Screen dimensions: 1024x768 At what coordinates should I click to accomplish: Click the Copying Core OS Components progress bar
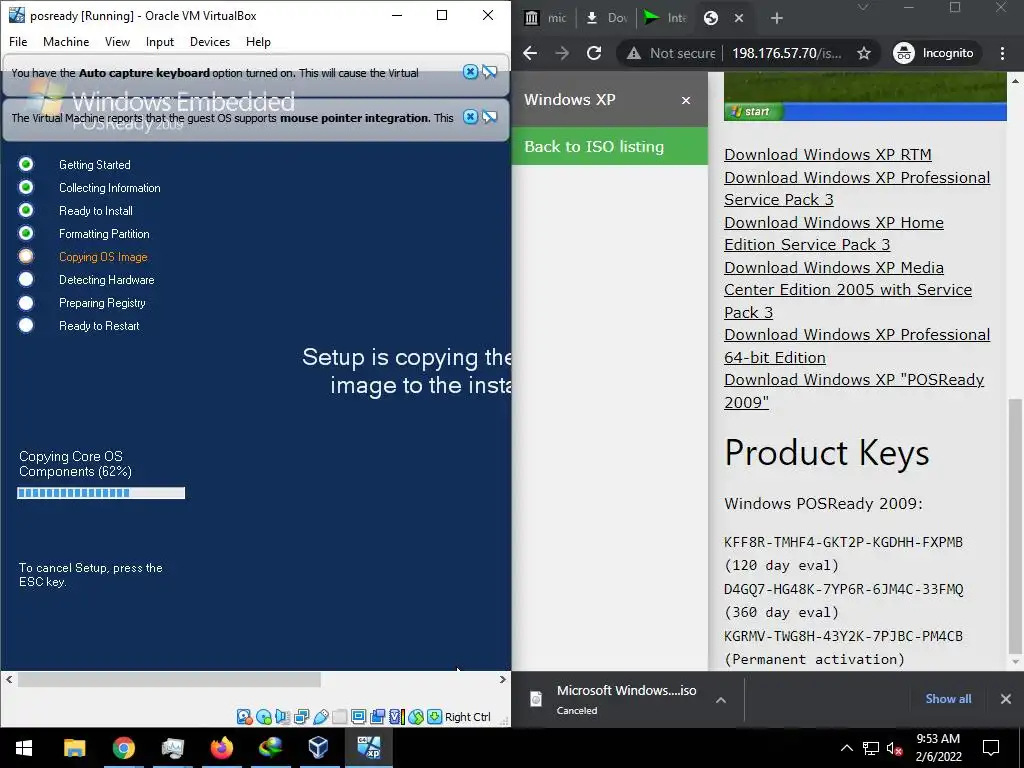[101, 493]
